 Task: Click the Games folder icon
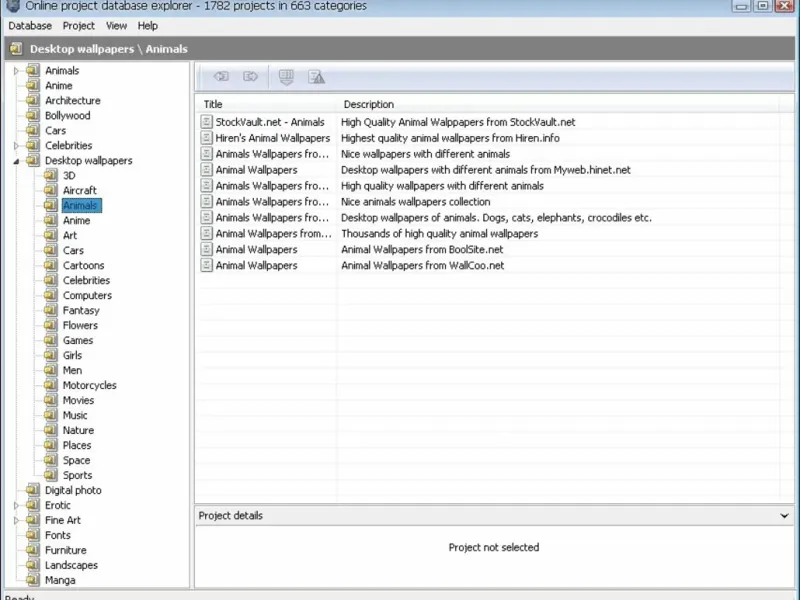click(x=51, y=340)
